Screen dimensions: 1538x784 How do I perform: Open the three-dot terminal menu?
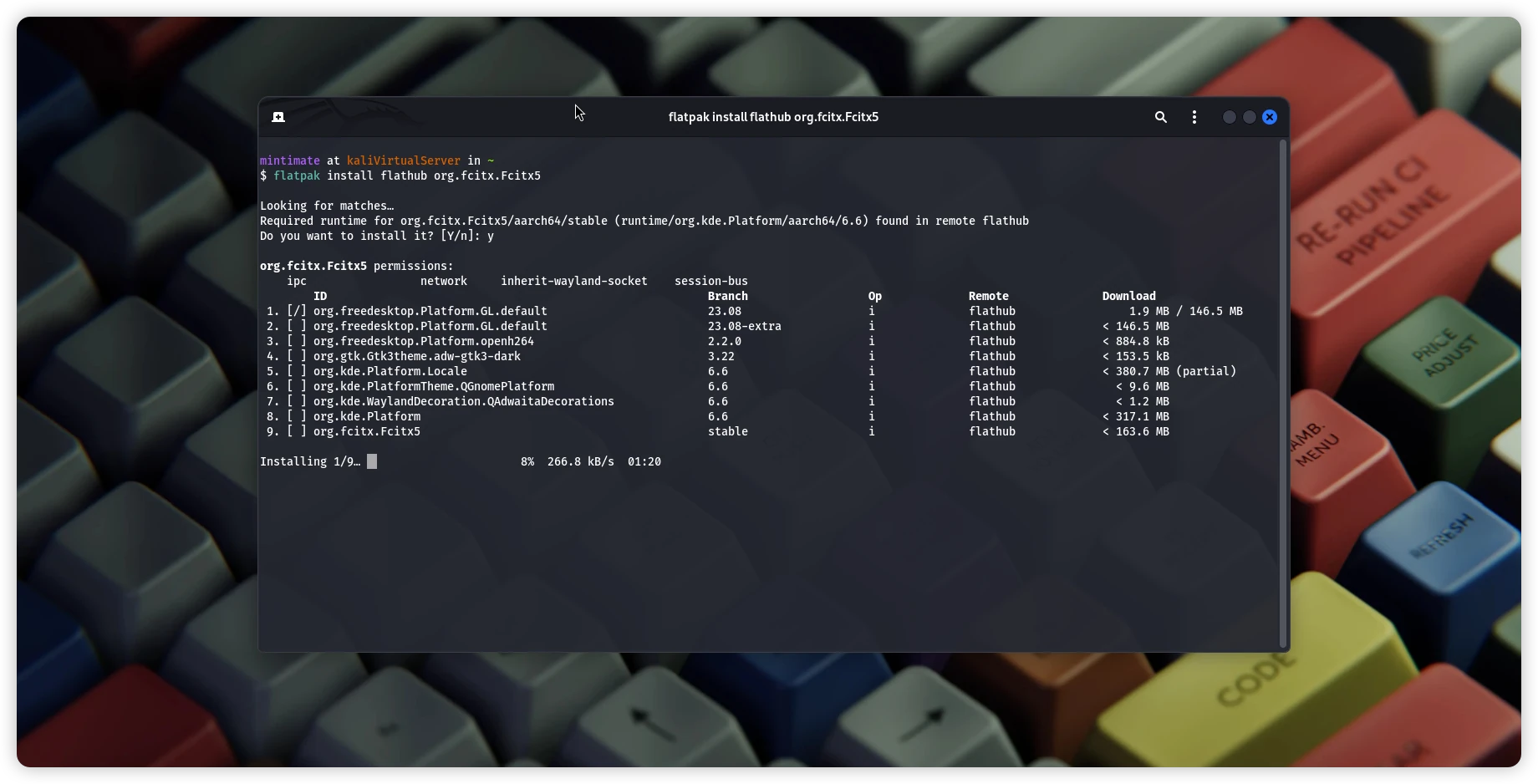pyautogui.click(x=1194, y=117)
